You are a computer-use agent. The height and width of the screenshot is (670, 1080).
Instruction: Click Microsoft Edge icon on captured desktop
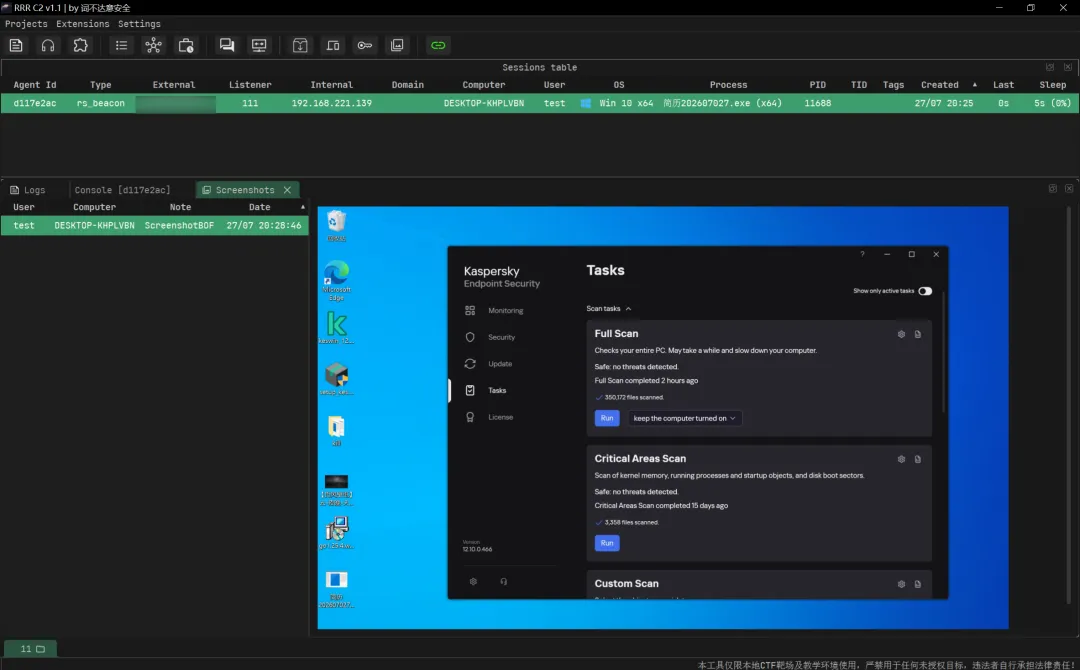(336, 280)
